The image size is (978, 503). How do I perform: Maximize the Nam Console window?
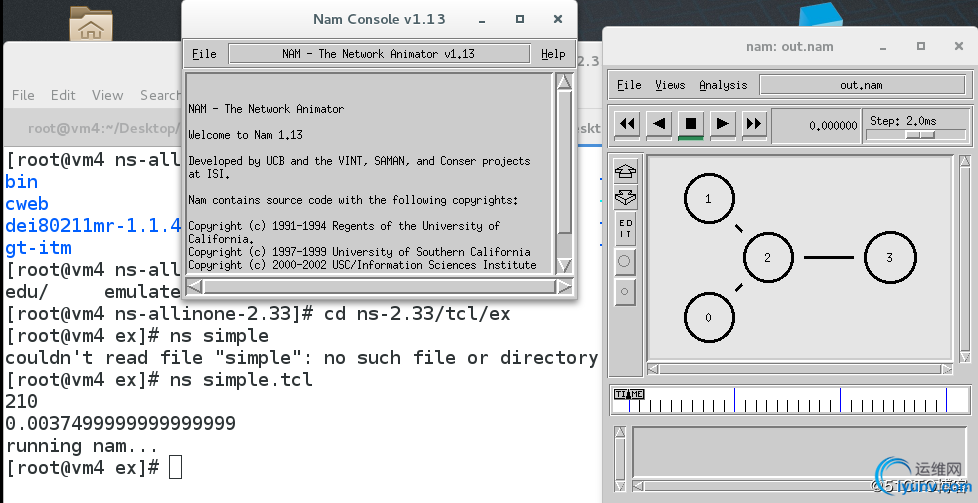pyautogui.click(x=520, y=19)
